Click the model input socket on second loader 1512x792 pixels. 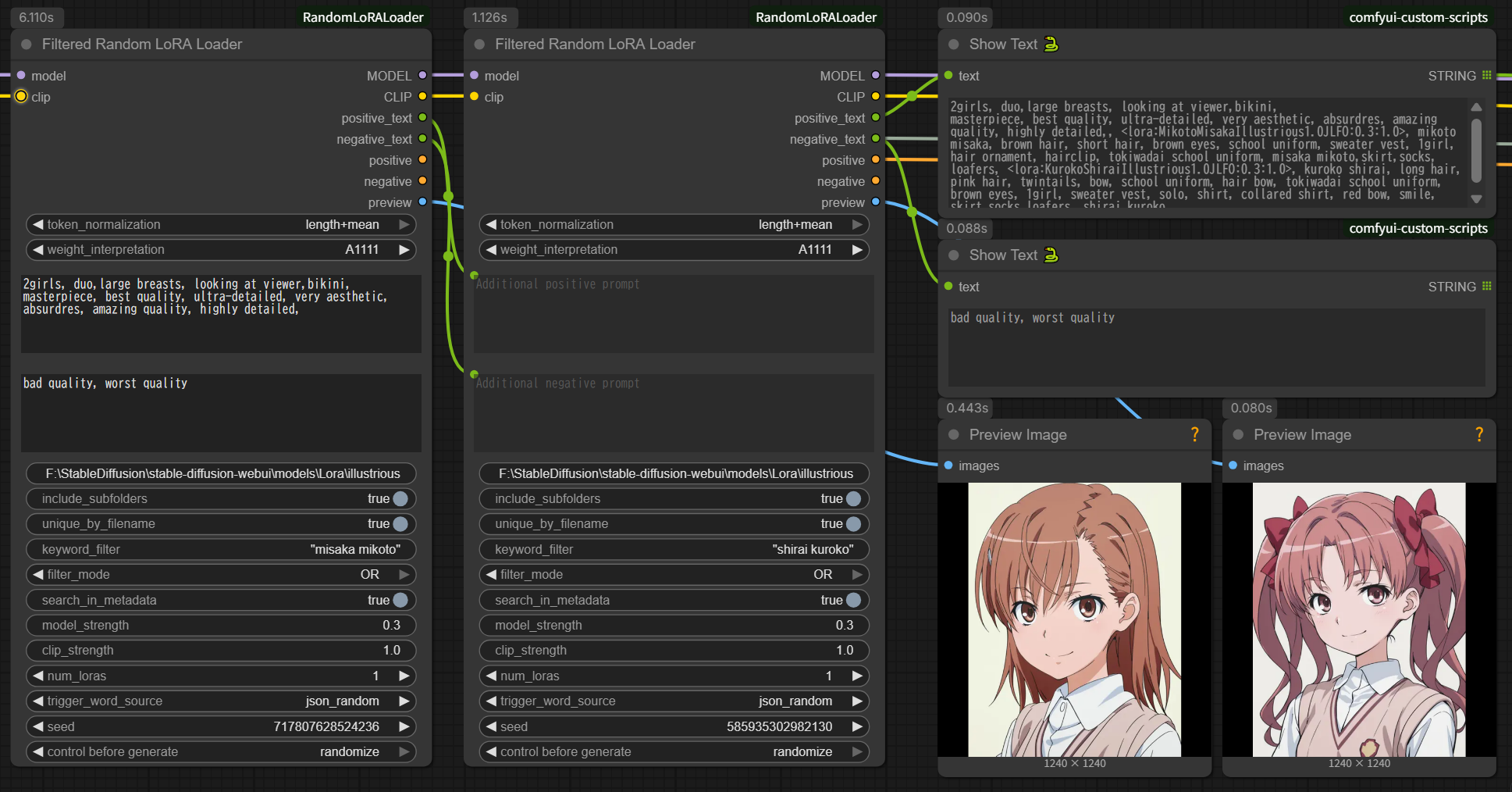(x=474, y=75)
